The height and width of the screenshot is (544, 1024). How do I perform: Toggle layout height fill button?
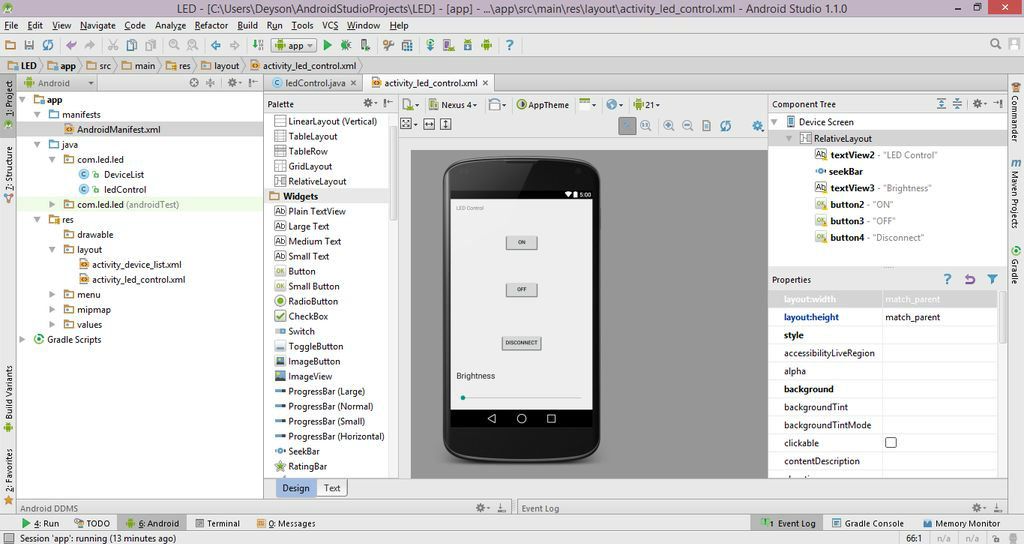[x=445, y=124]
